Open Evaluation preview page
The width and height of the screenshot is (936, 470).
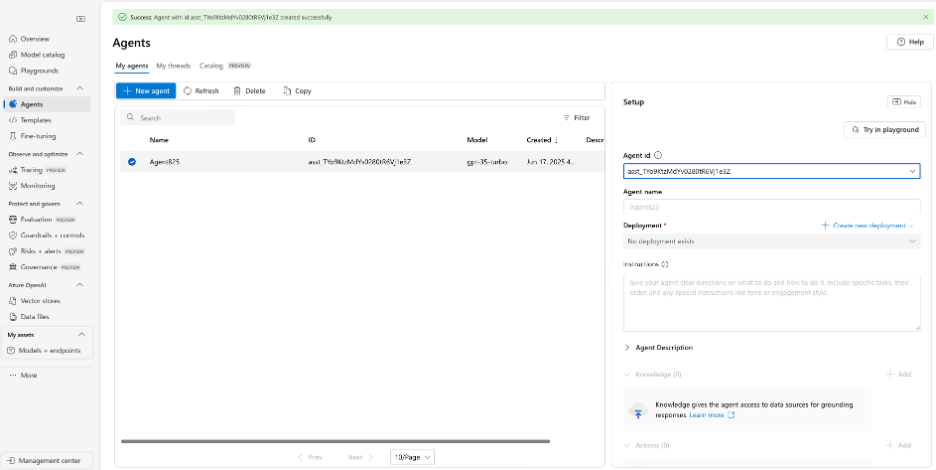(x=42, y=219)
